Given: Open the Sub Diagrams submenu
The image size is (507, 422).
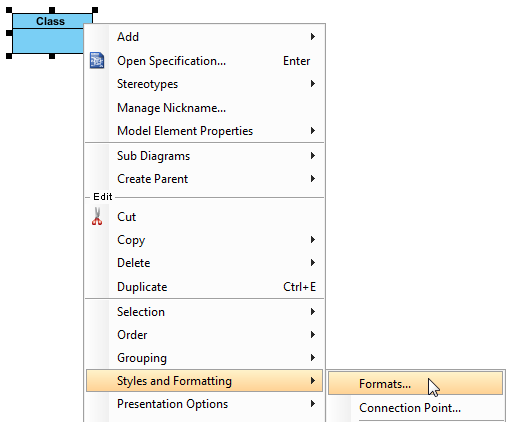Looking at the screenshot, I should tap(204, 156).
